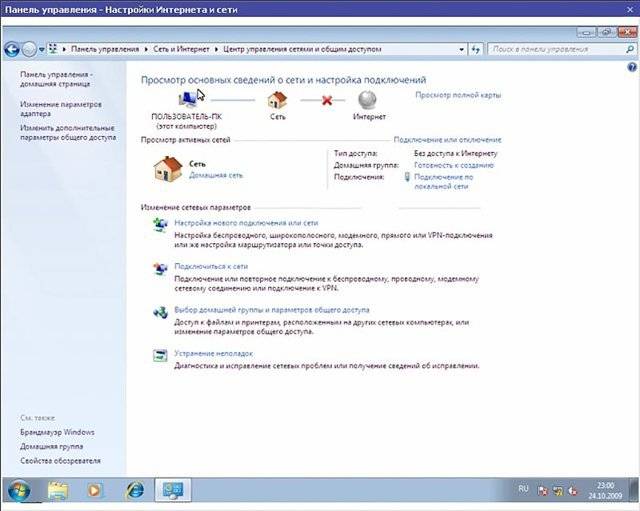
Task: Click the RU language indicator in tray
Action: point(523,488)
